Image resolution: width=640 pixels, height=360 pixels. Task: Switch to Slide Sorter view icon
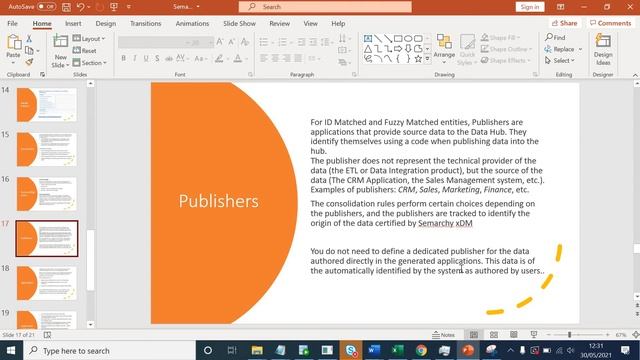click(x=494, y=335)
